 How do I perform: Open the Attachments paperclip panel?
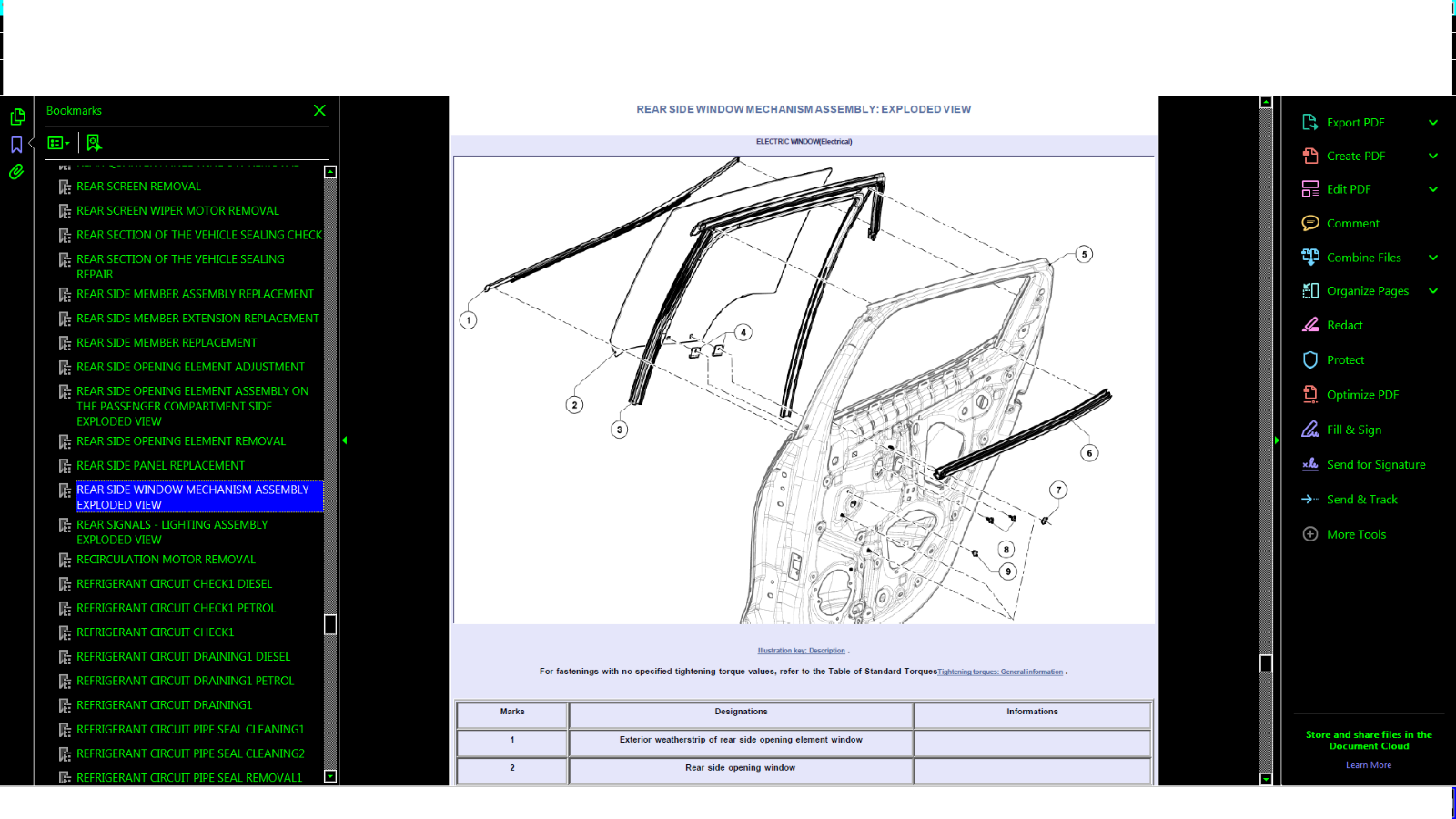pos(16,172)
